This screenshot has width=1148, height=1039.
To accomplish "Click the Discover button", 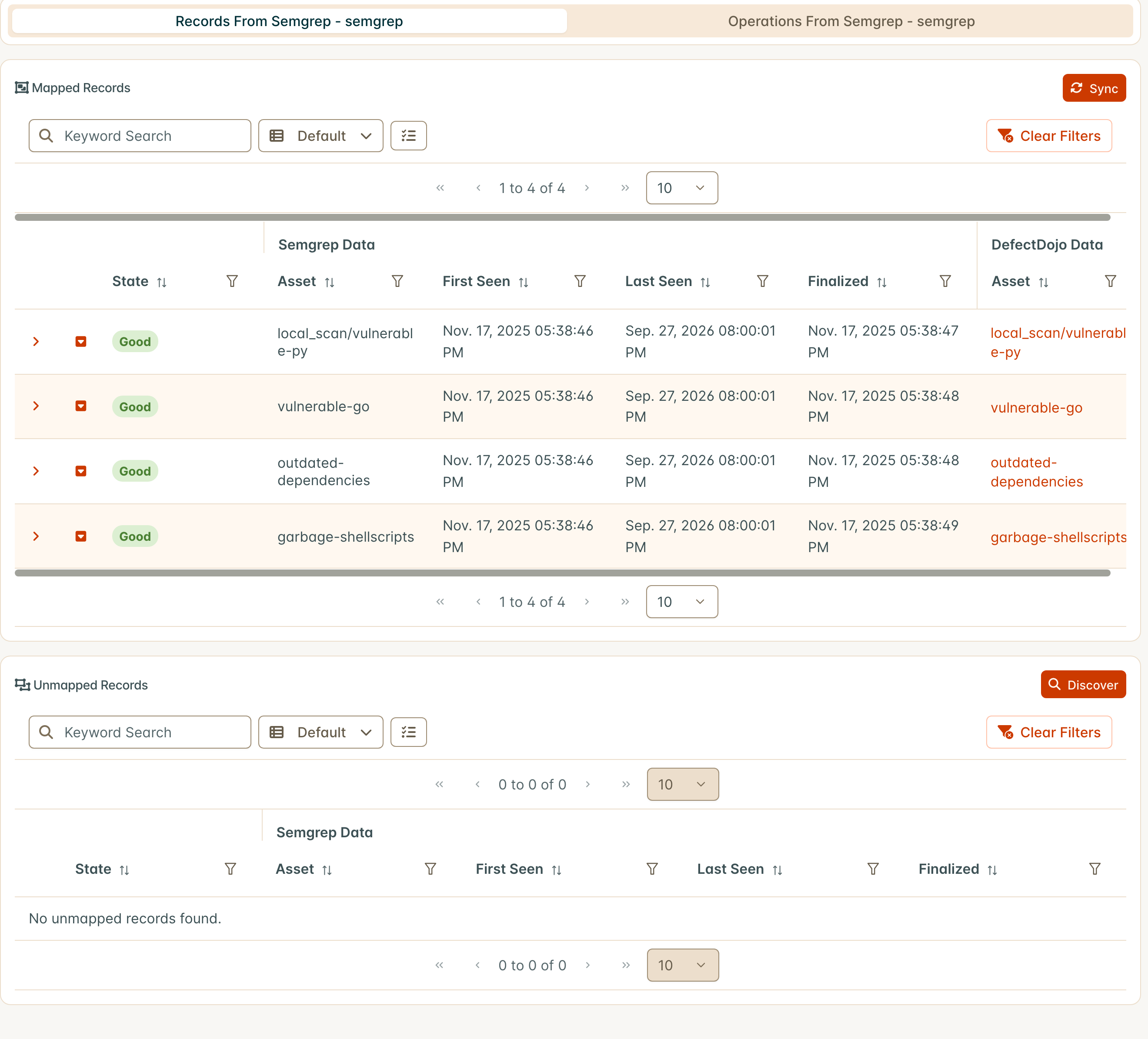I will click(x=1083, y=684).
